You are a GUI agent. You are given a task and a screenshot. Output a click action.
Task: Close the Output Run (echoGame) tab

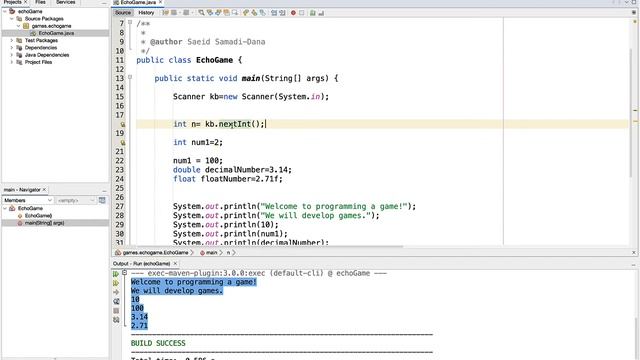point(176,264)
